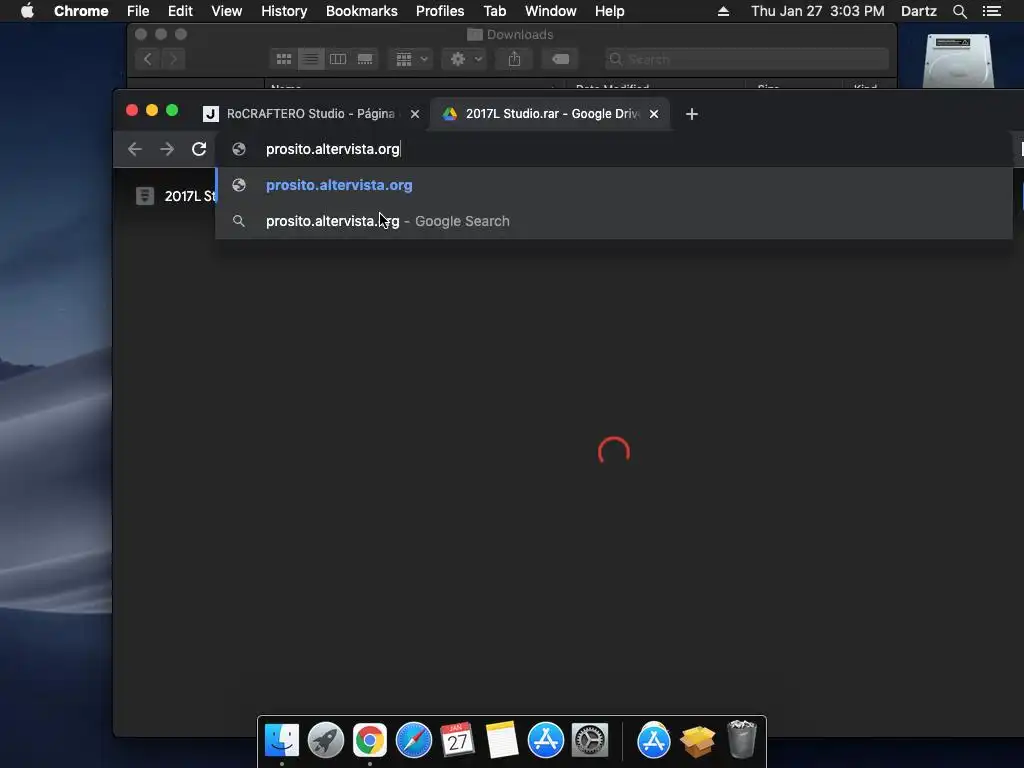Open the Trash from the Dock
The image size is (1024, 768).
point(742,739)
